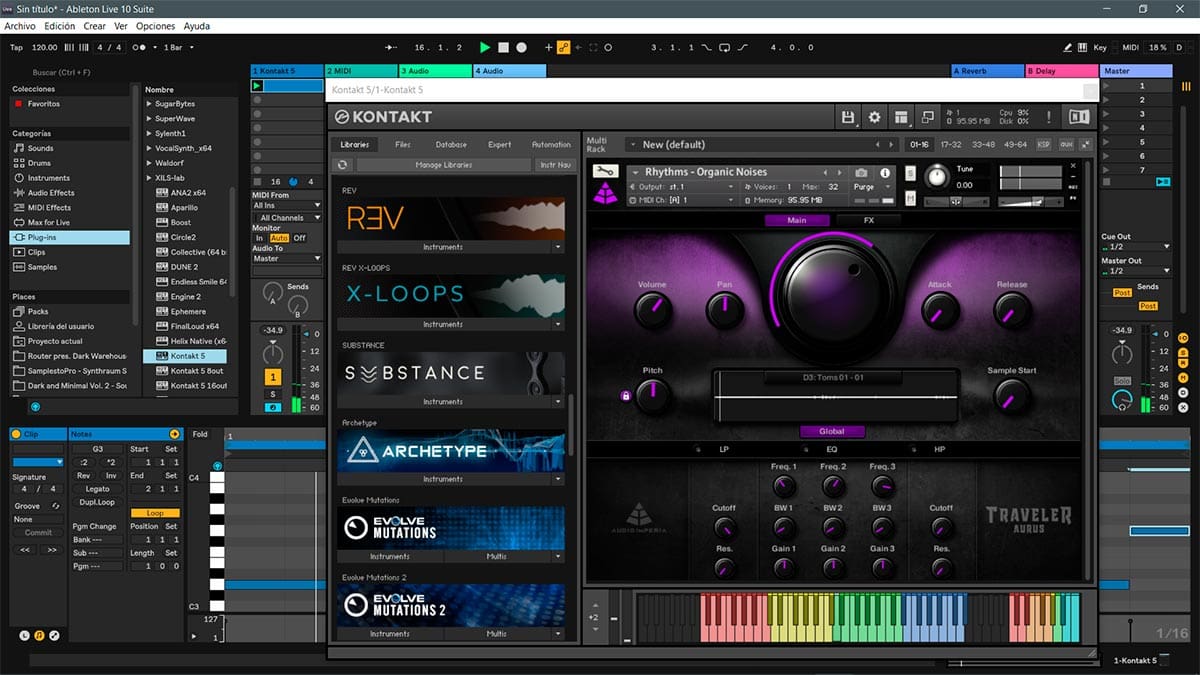
Task: Select the 17-32 instrument page
Action: [951, 145]
